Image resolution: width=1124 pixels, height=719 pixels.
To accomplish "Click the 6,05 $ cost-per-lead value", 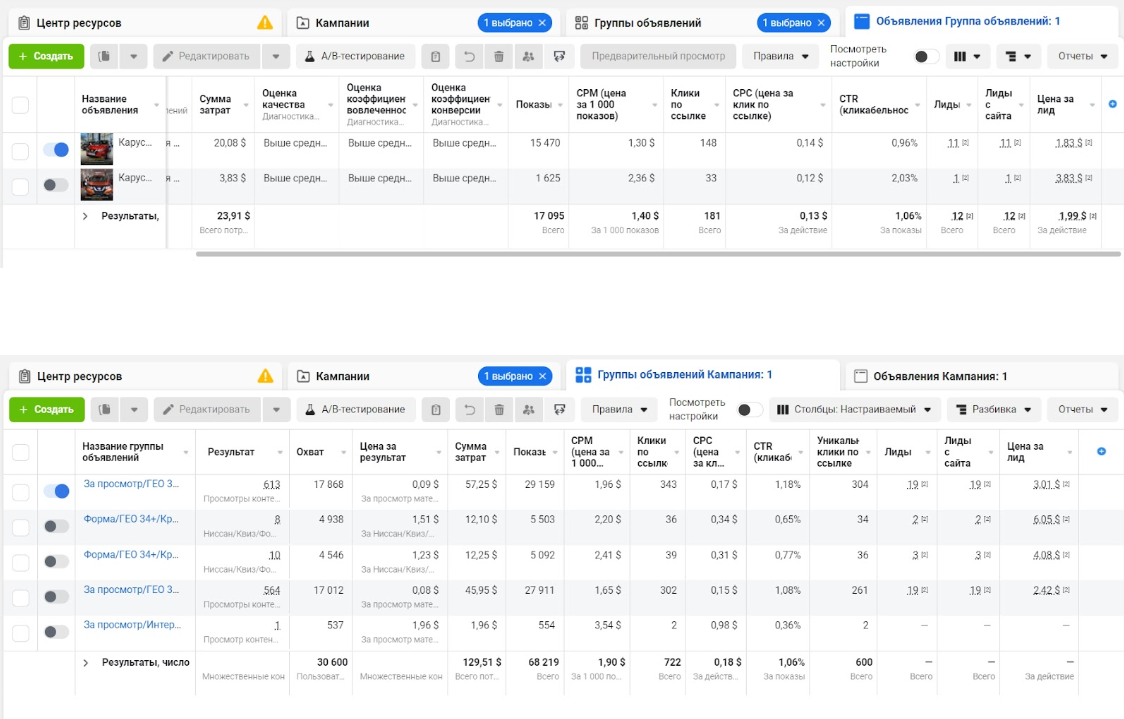I will 1047,520.
